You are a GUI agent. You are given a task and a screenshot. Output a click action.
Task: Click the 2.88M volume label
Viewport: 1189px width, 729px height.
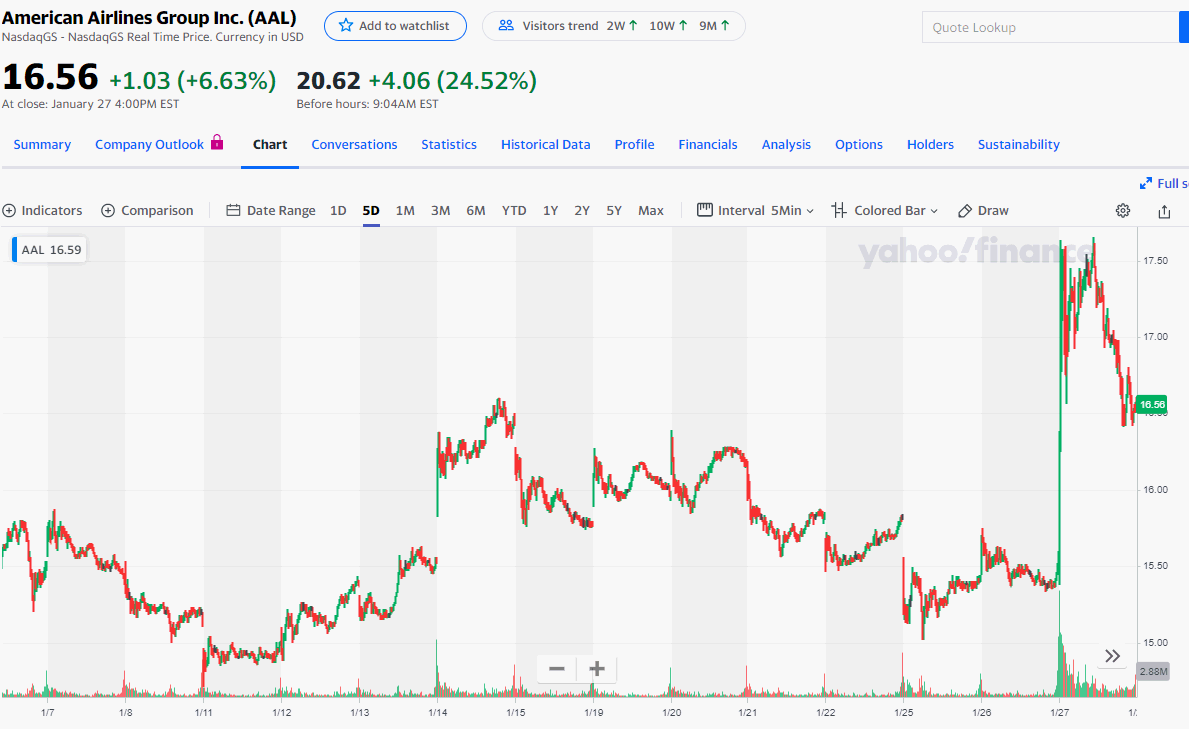(x=1153, y=671)
